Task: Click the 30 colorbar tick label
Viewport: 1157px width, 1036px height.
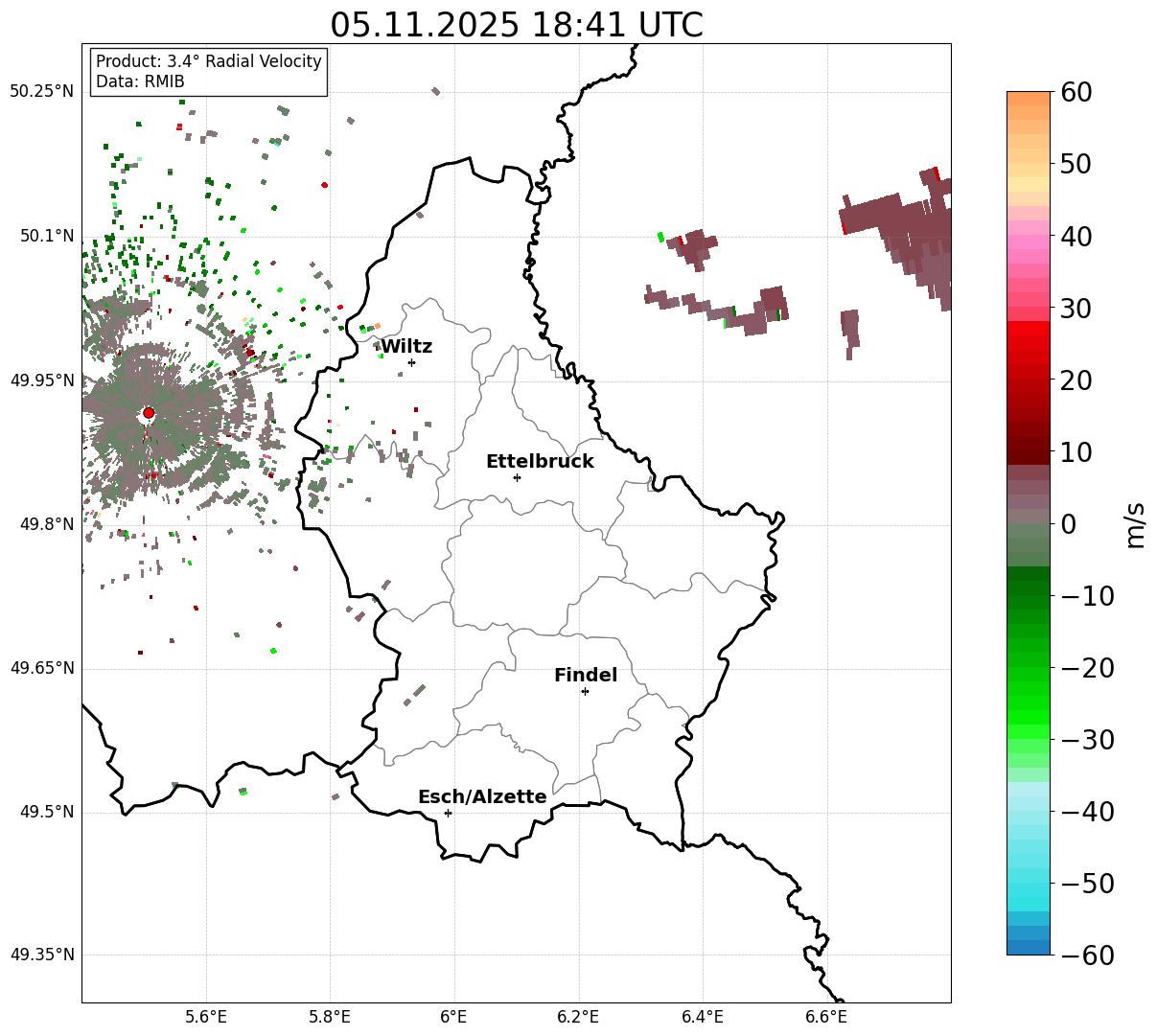Action: coord(1077,308)
